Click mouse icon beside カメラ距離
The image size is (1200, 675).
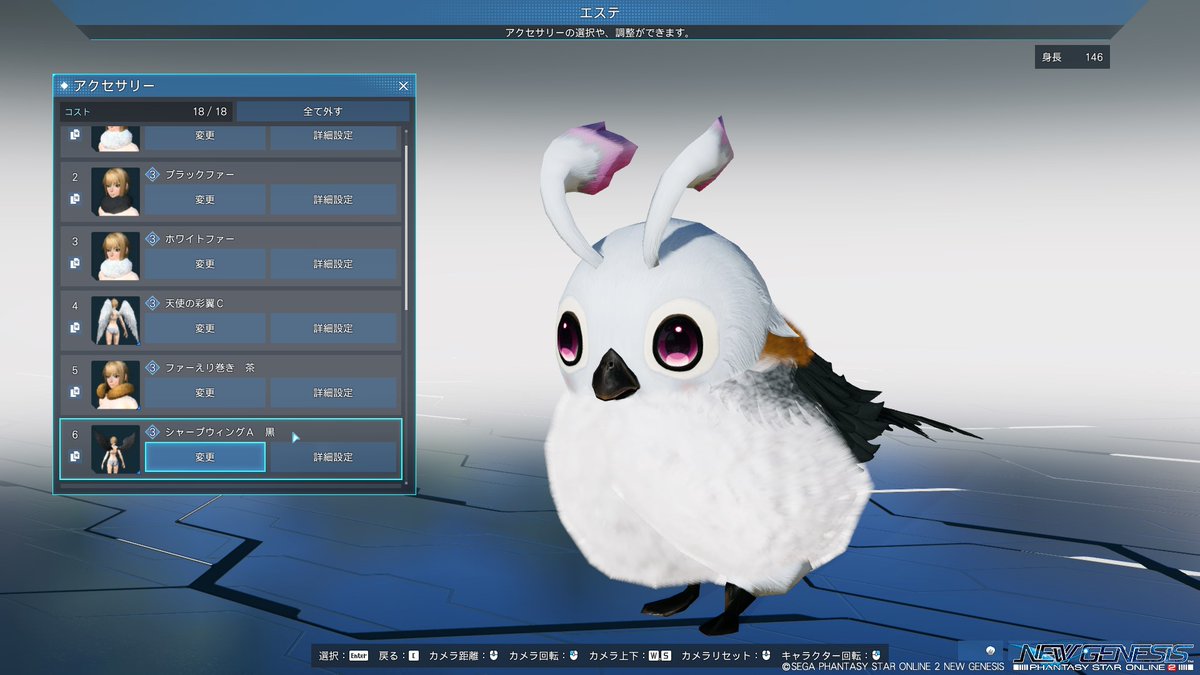pyautogui.click(x=493, y=656)
